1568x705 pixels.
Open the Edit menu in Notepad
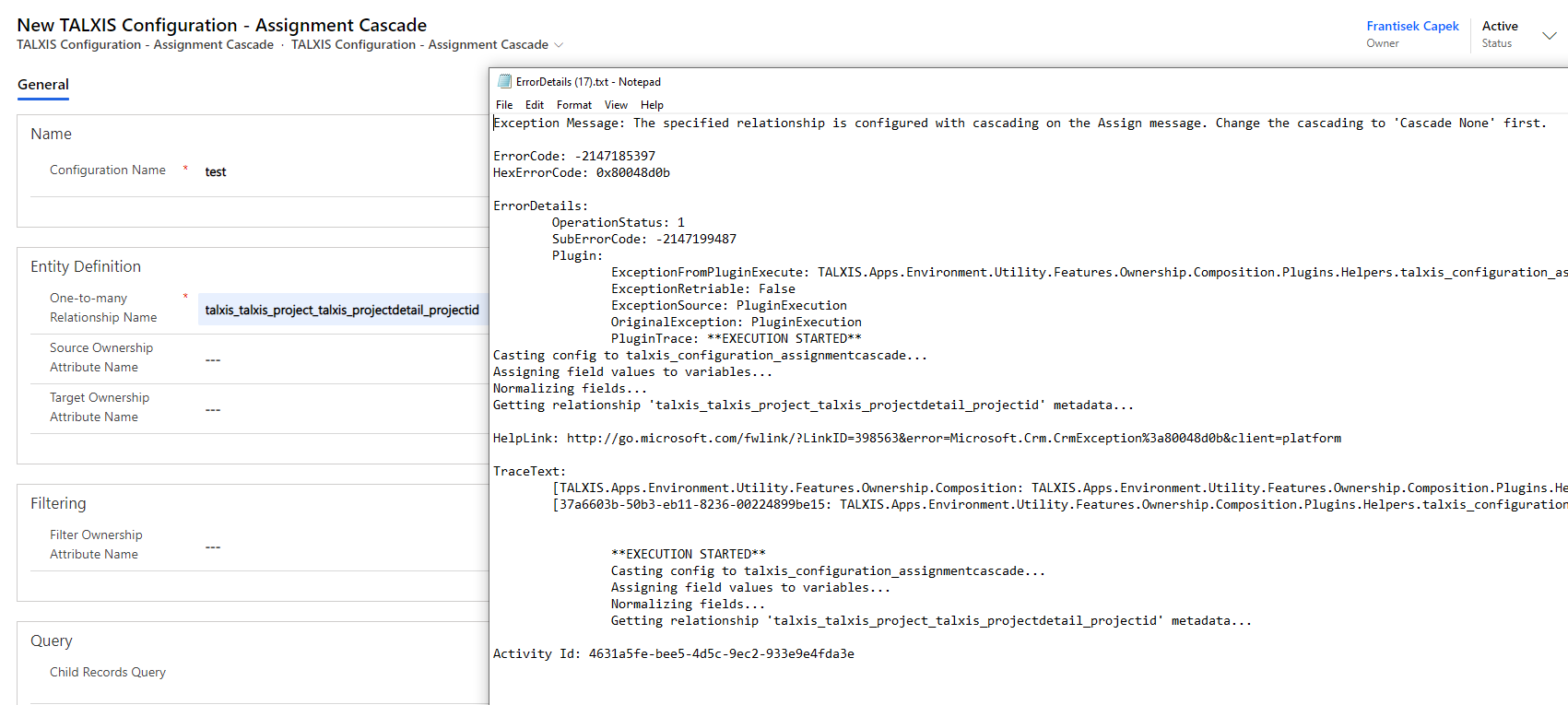click(535, 105)
